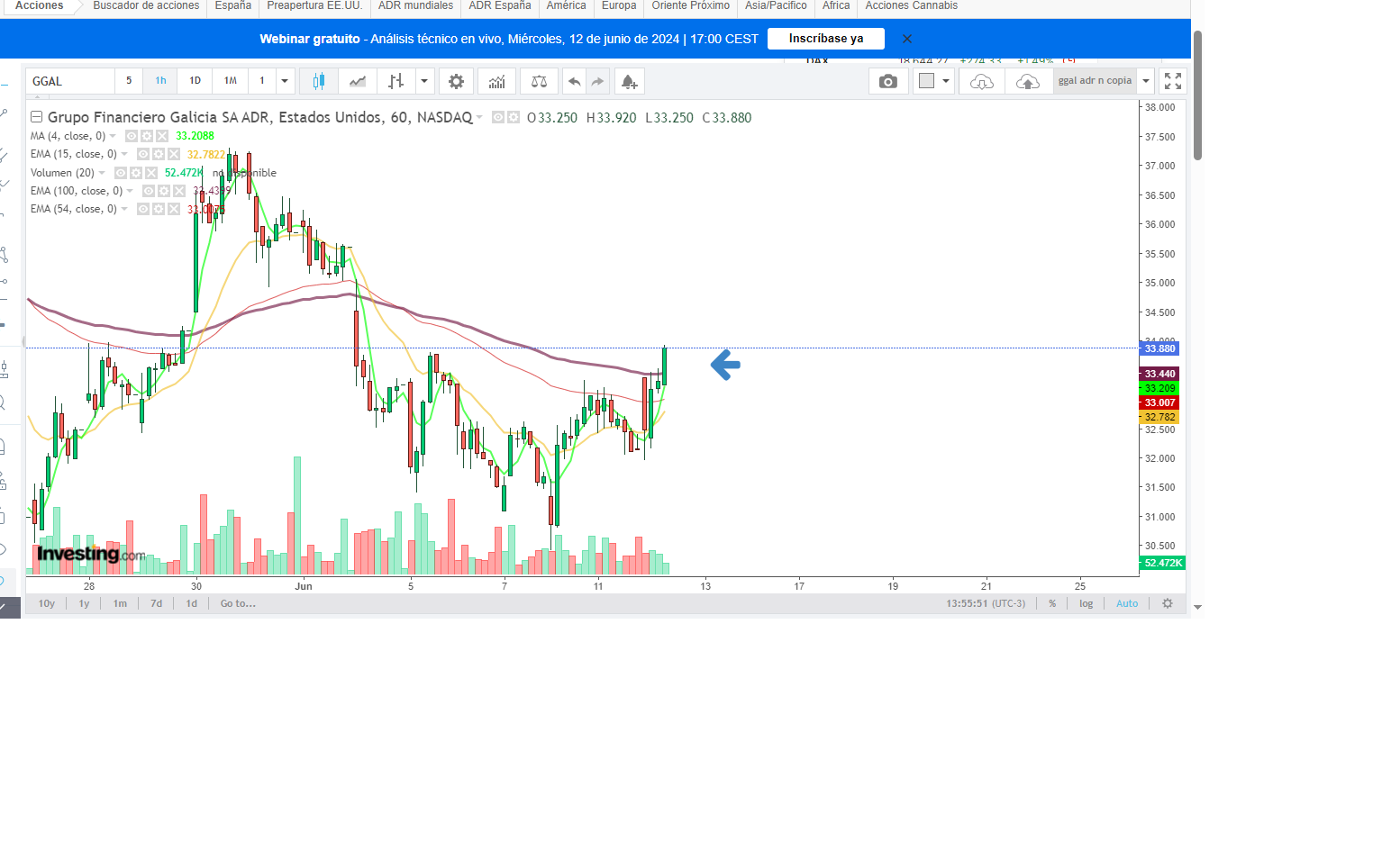Open the Buscador de acciones tab
This screenshot has width=1373, height=868.
(x=146, y=5)
